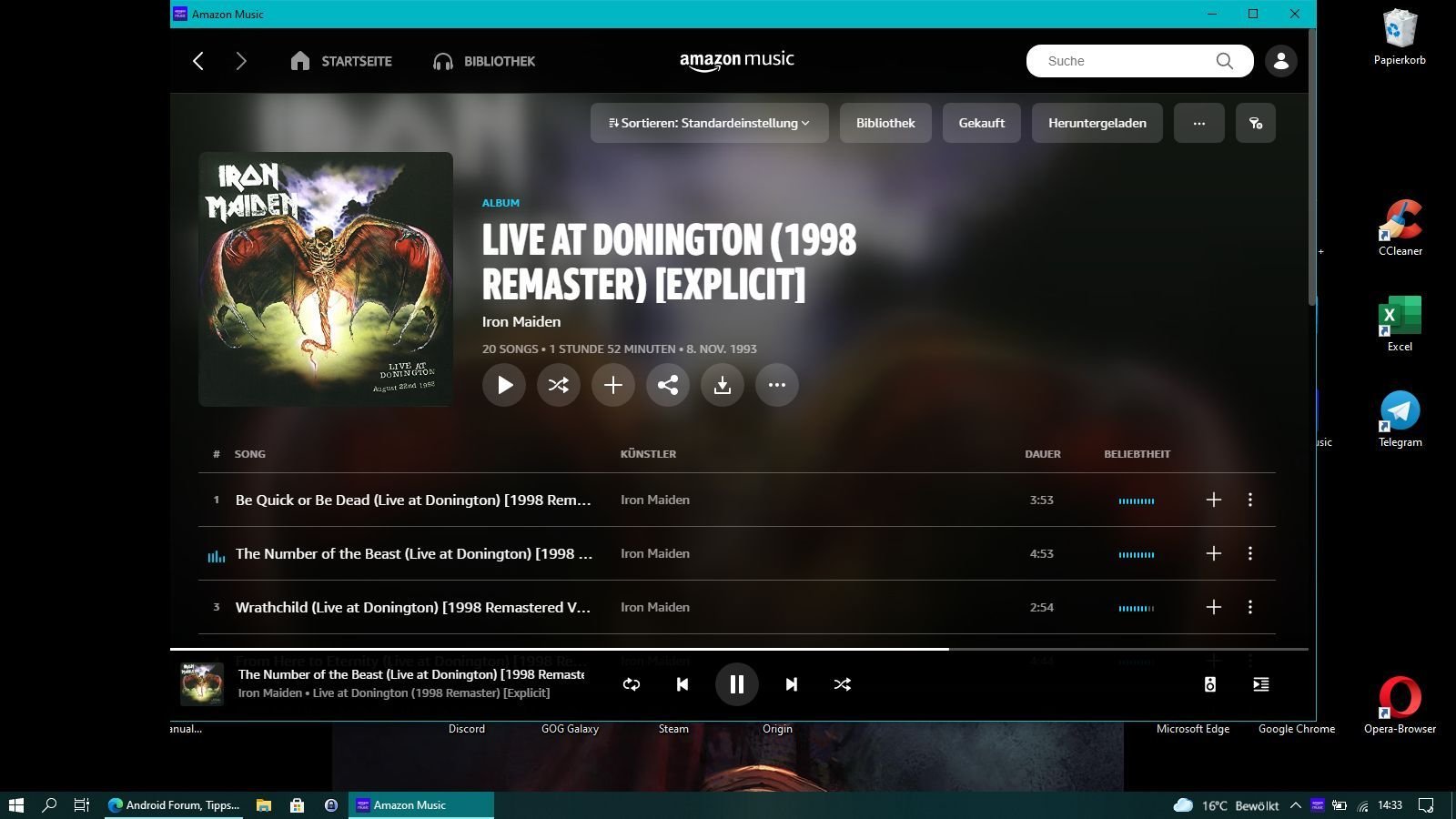Seek in the playback progress bar
Image resolution: width=1456 pixels, height=819 pixels.
(x=739, y=649)
